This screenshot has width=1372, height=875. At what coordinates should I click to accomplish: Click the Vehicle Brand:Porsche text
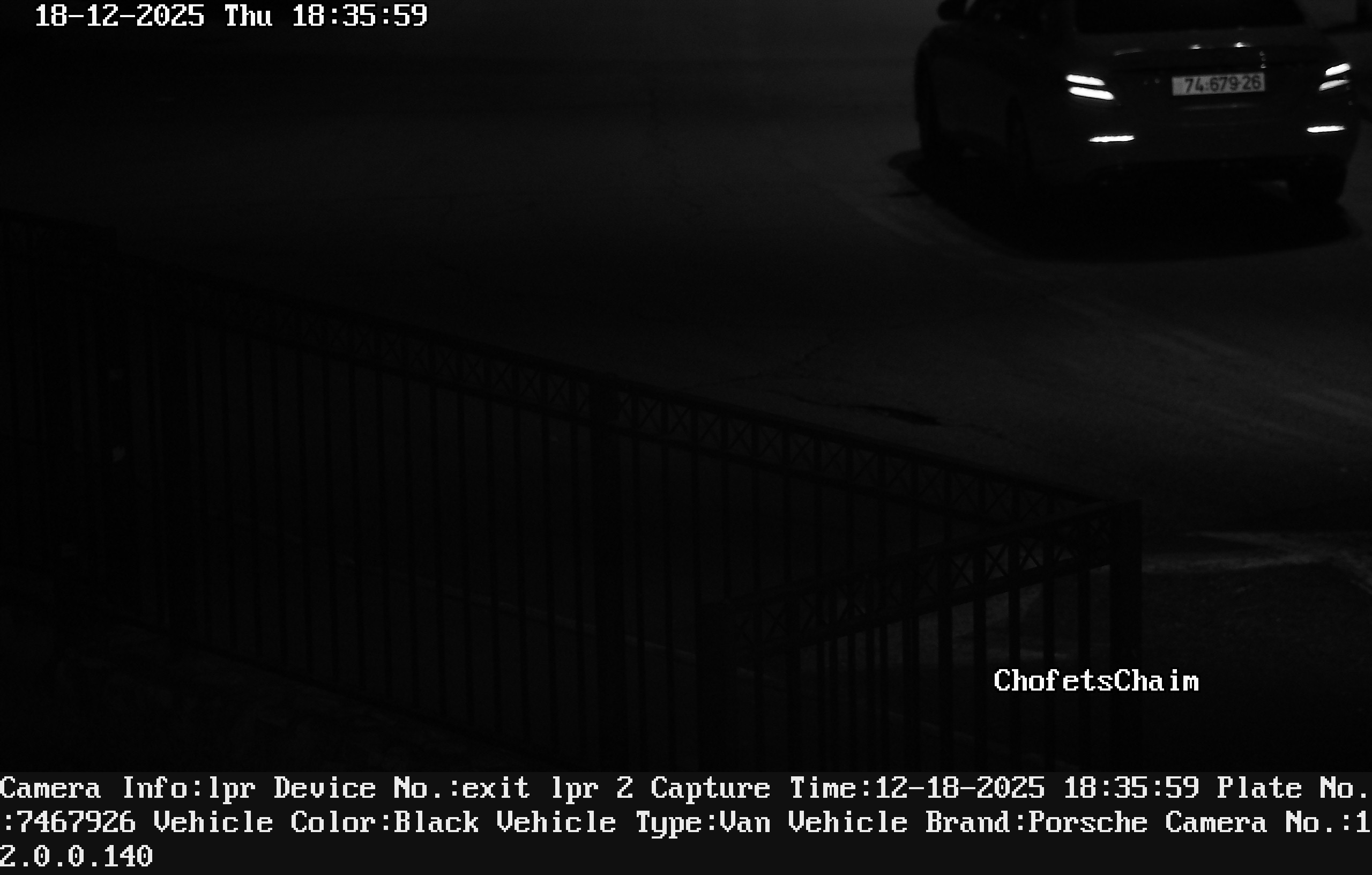click(x=967, y=822)
